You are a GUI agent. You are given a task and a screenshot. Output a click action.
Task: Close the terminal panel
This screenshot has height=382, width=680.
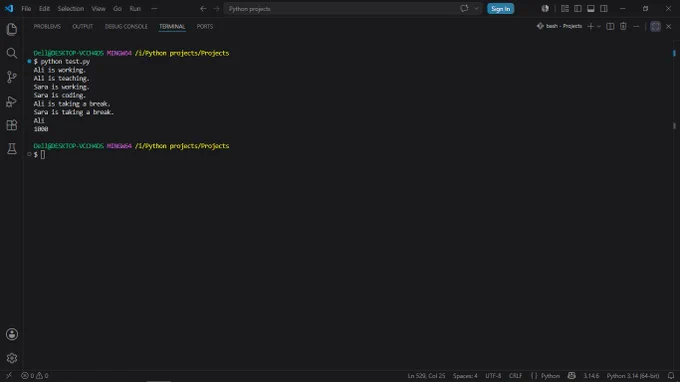pyautogui.click(x=668, y=26)
